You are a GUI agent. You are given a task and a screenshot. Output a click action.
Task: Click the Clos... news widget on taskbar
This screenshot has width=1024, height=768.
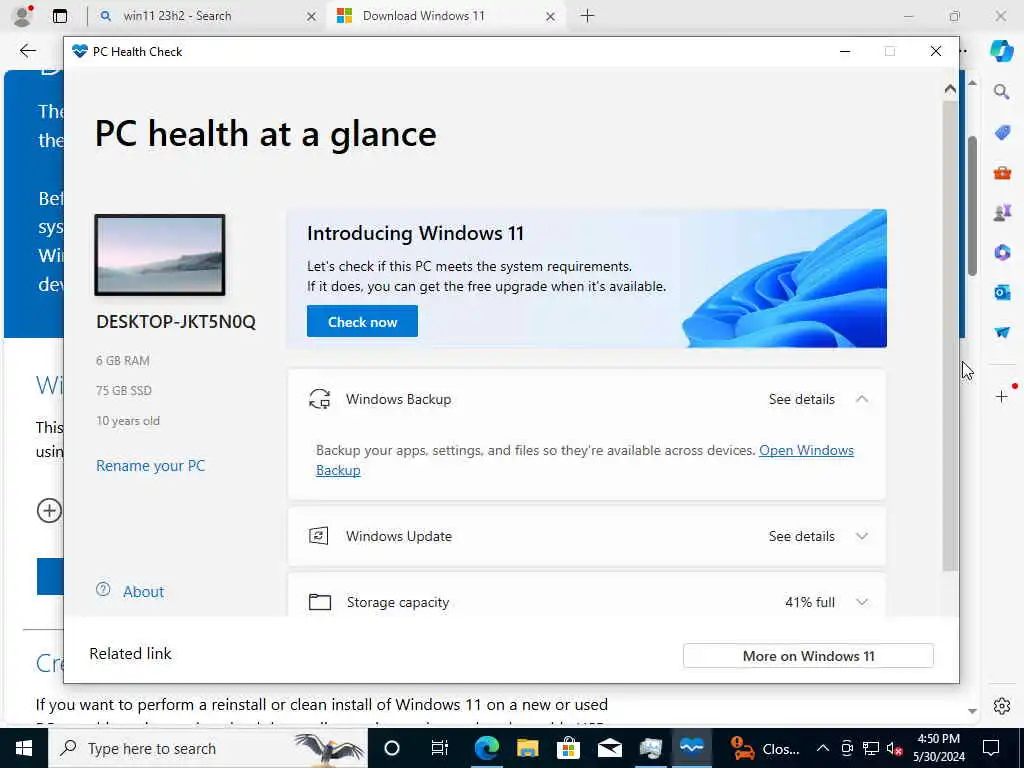pyautogui.click(x=765, y=748)
